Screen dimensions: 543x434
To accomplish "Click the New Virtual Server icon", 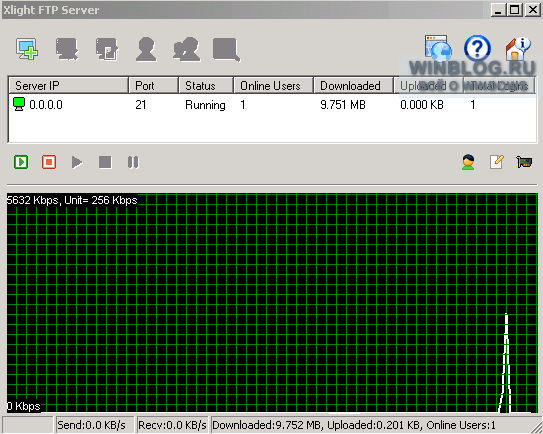I will [27, 49].
